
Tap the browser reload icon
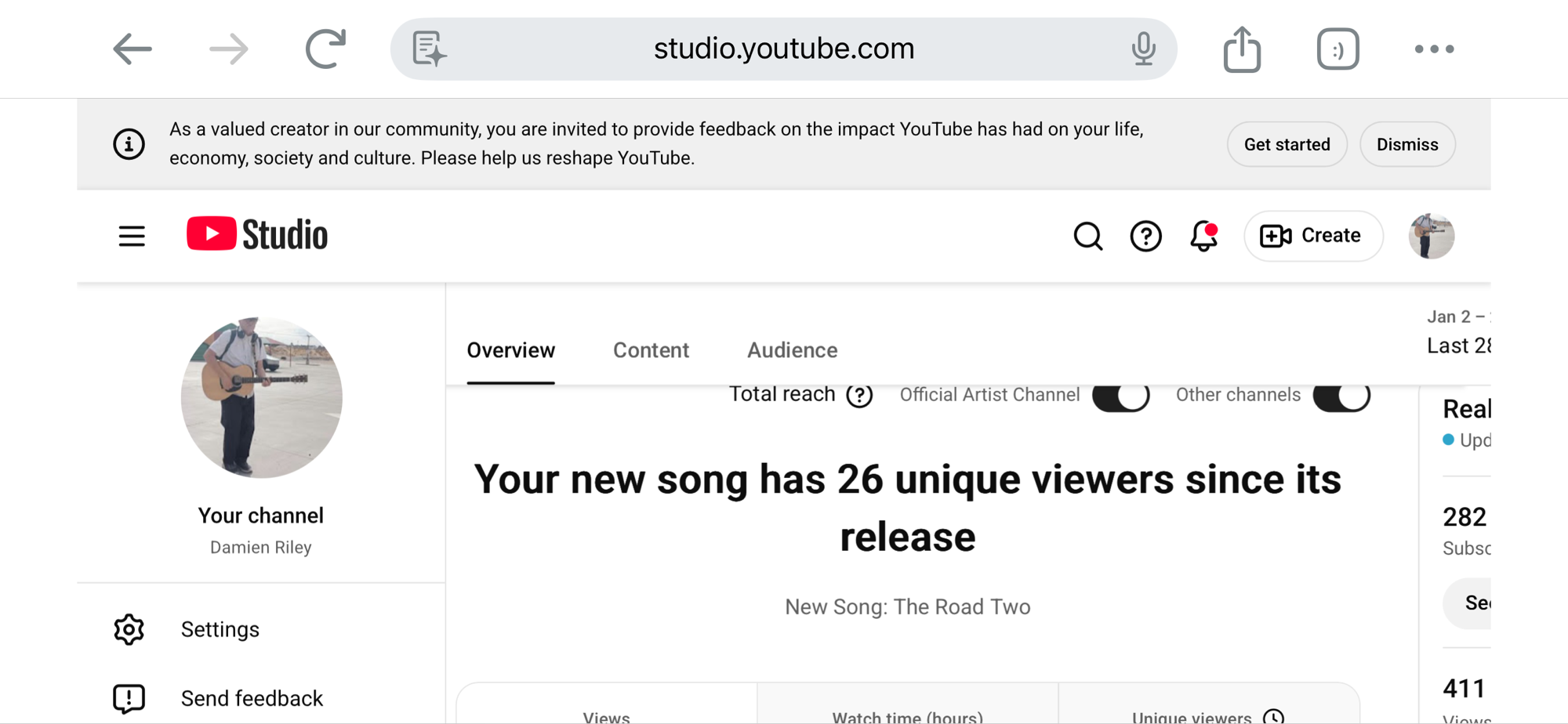[325, 49]
